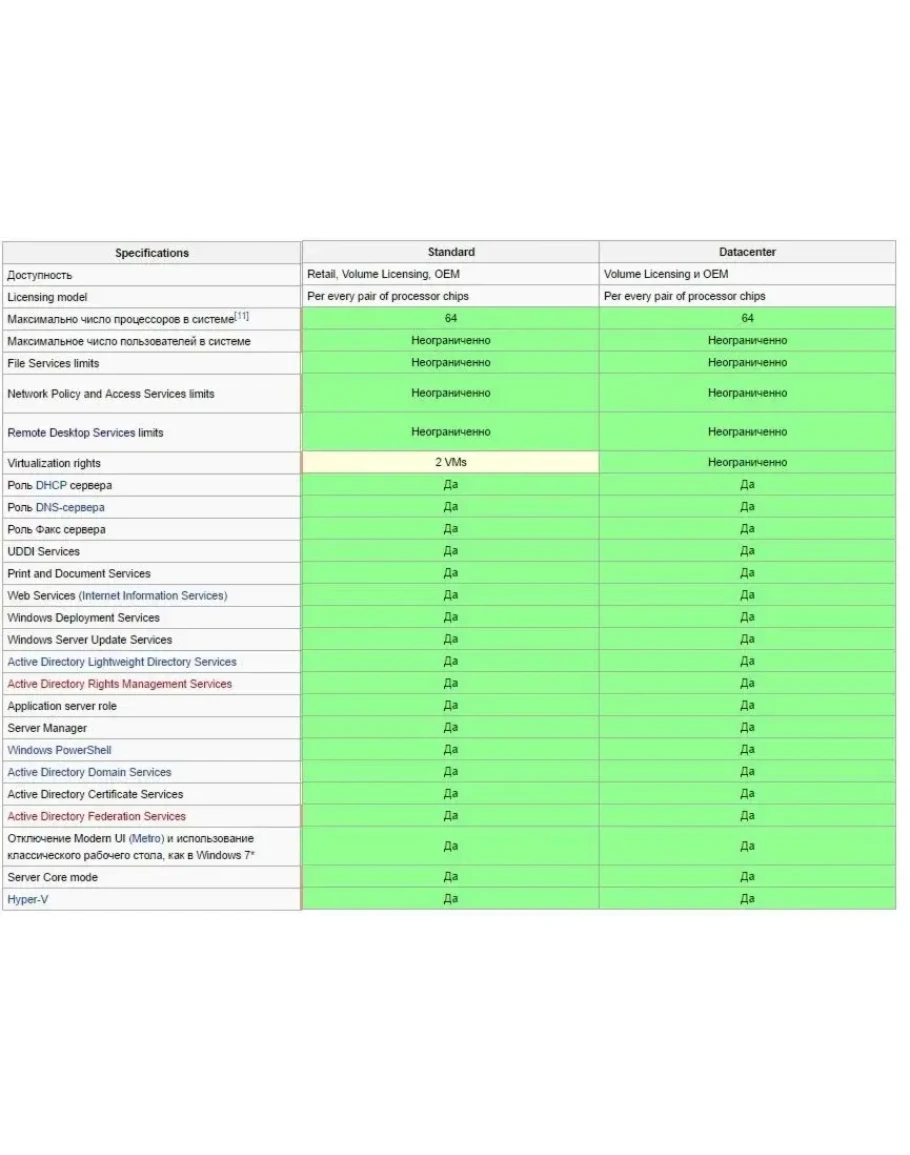Click the 2 VMs cell
The width and height of the screenshot is (910, 1155).
tap(451, 462)
